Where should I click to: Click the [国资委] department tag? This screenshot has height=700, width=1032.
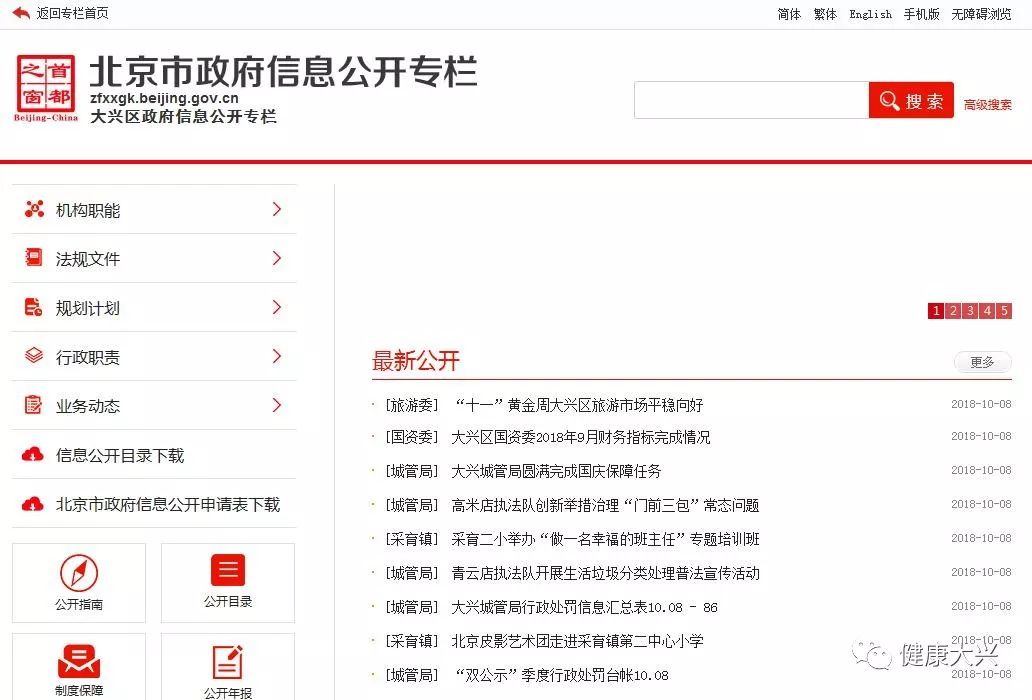pos(412,437)
